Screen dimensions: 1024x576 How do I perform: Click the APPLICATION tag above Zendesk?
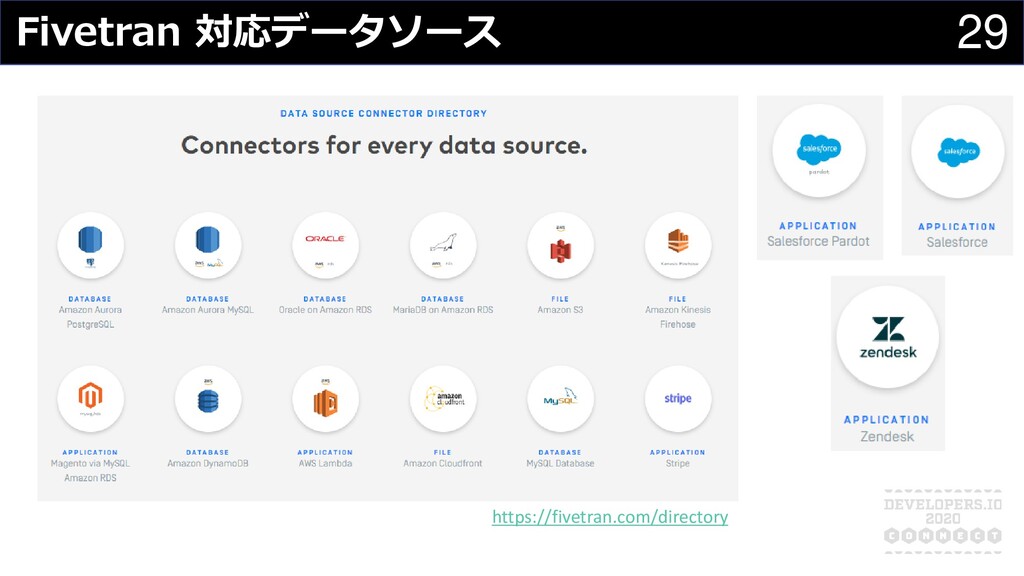pyautogui.click(x=886, y=420)
